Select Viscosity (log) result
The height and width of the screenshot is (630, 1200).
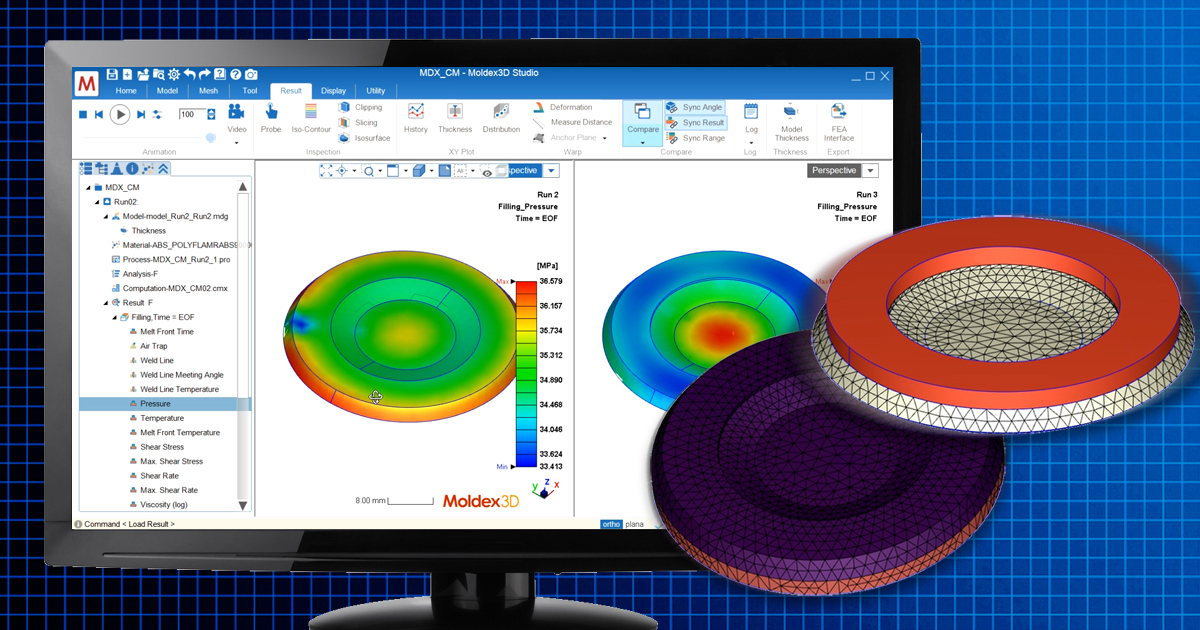163,504
